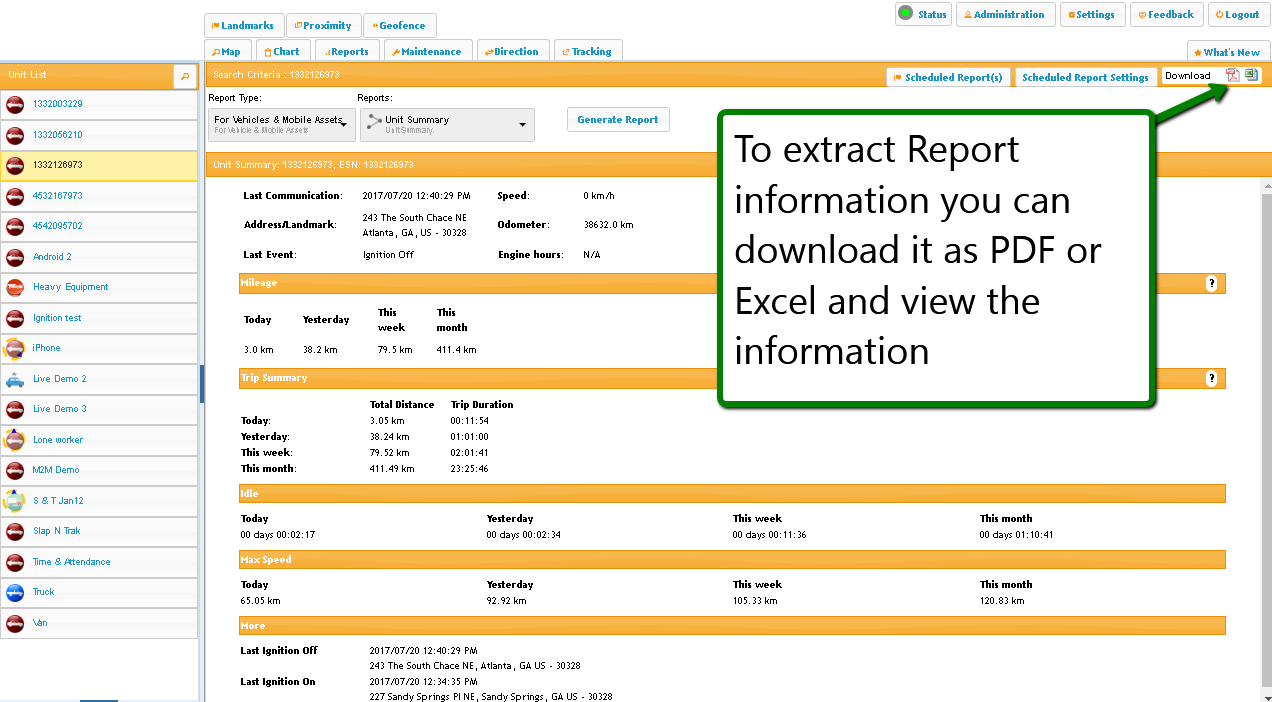1272x702 pixels.
Task: Click the Live Demo 2 car icon
Action: pos(15,379)
